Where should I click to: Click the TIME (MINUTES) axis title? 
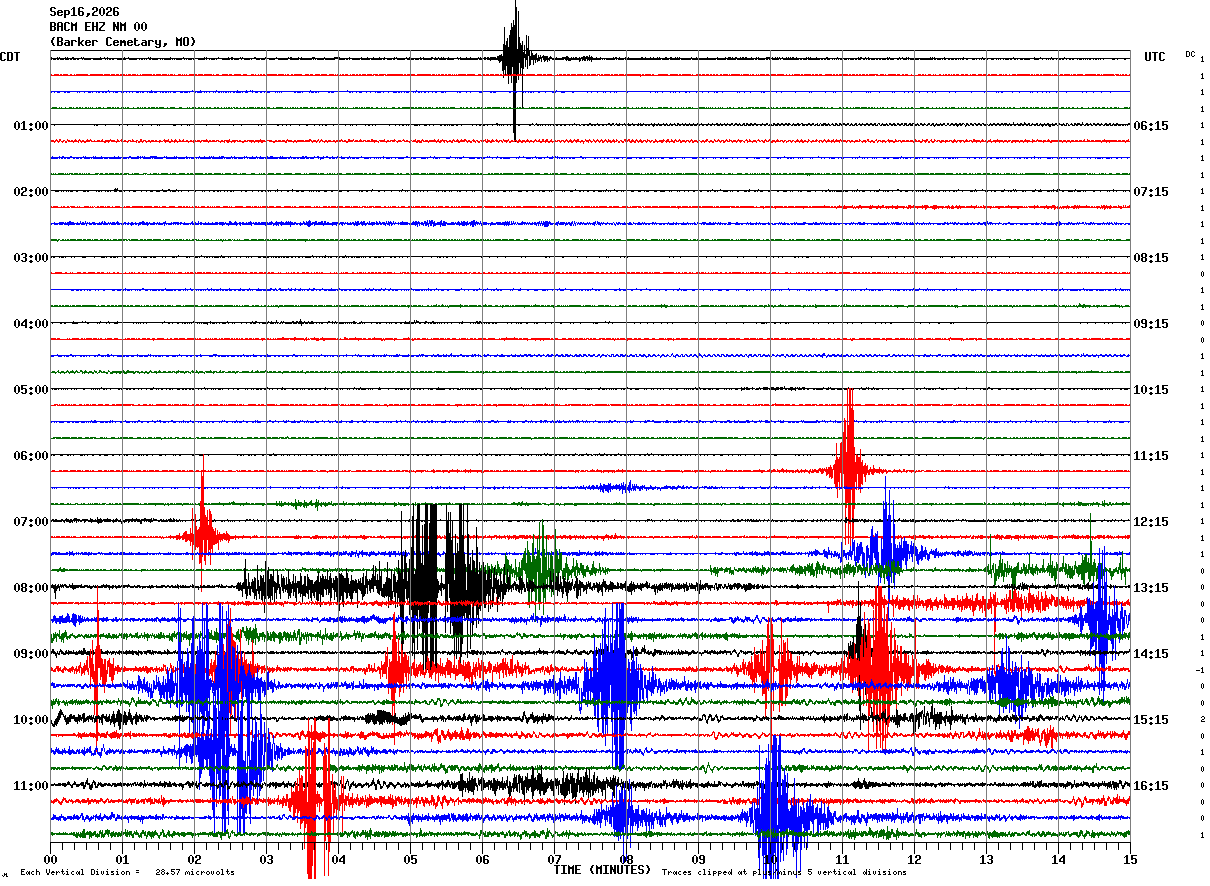tap(602, 870)
